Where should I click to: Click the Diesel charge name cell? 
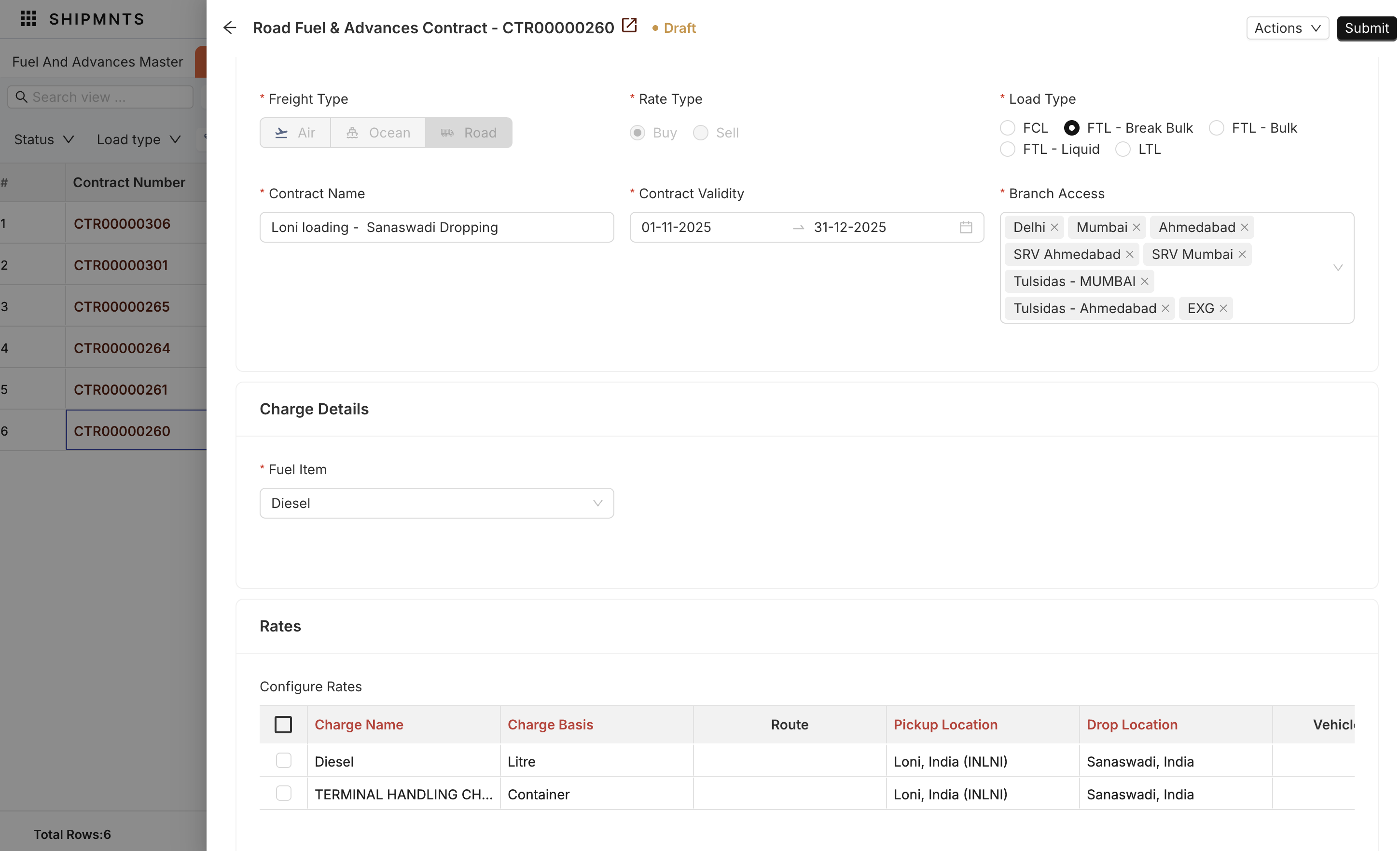pyautogui.click(x=403, y=761)
